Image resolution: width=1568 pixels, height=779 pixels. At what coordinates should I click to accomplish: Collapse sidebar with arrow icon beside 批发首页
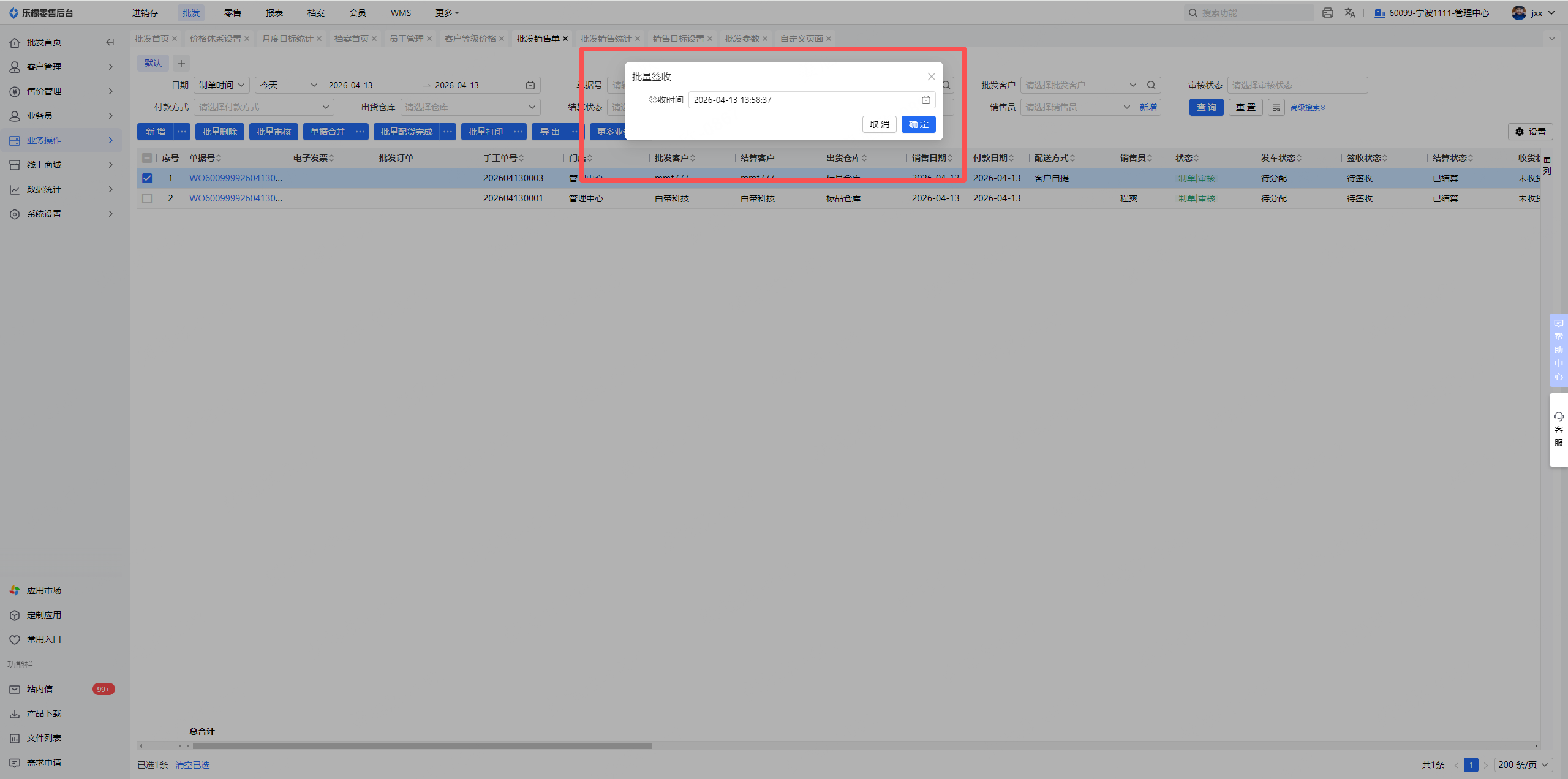pyautogui.click(x=110, y=42)
